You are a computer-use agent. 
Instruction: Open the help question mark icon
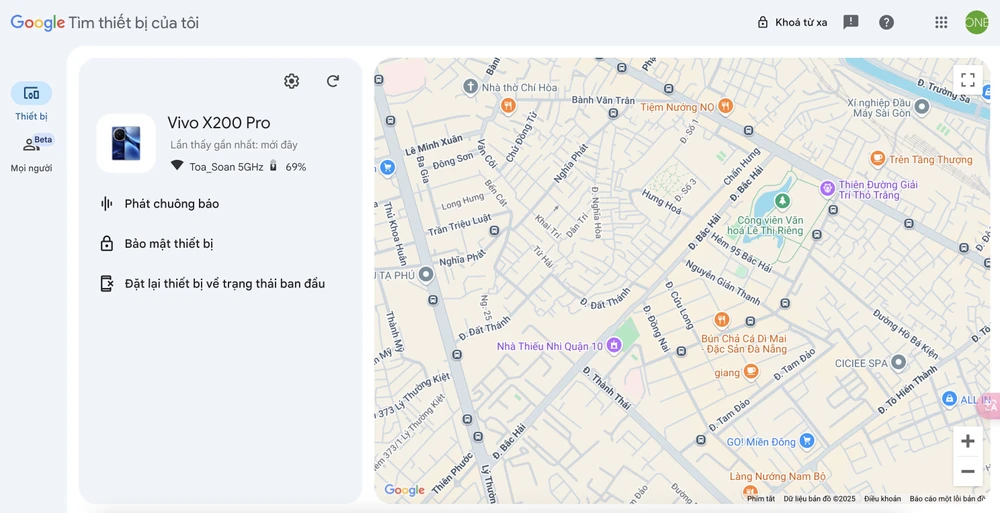(x=886, y=22)
